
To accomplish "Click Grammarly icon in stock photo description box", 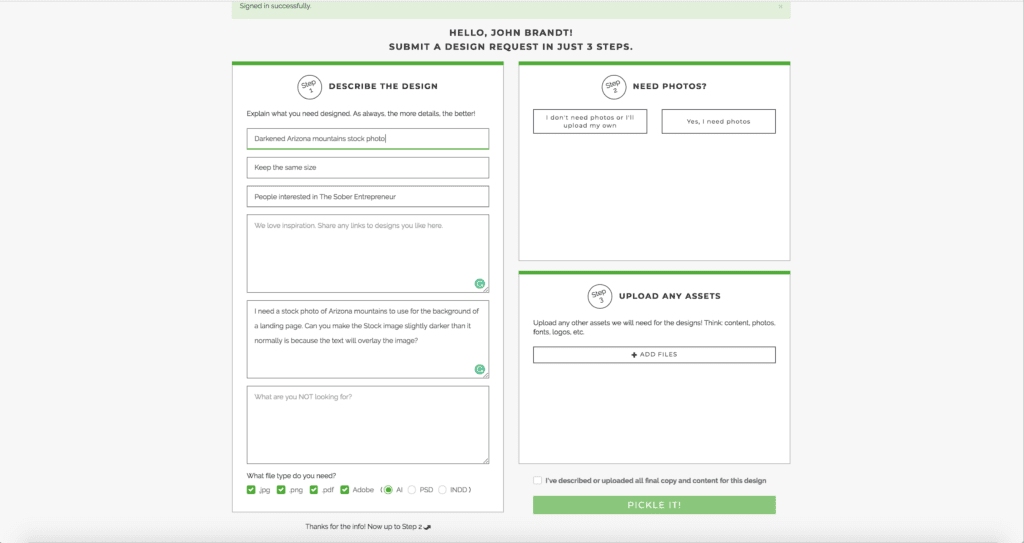I will click(480, 369).
